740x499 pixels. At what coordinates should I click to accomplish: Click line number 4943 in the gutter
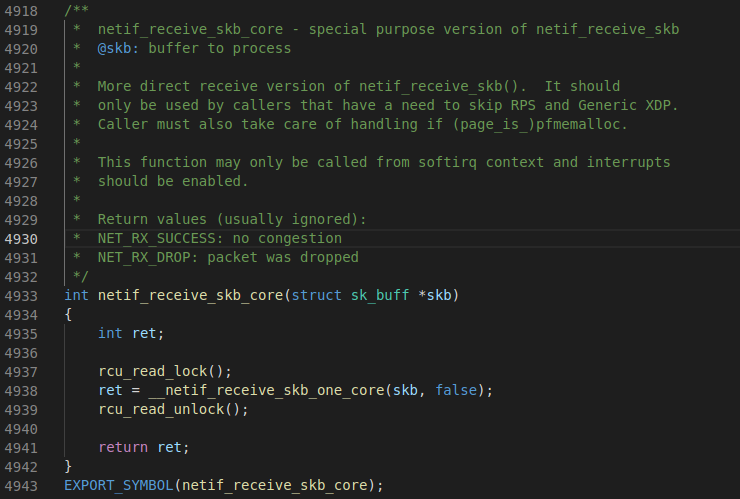pos(21,485)
